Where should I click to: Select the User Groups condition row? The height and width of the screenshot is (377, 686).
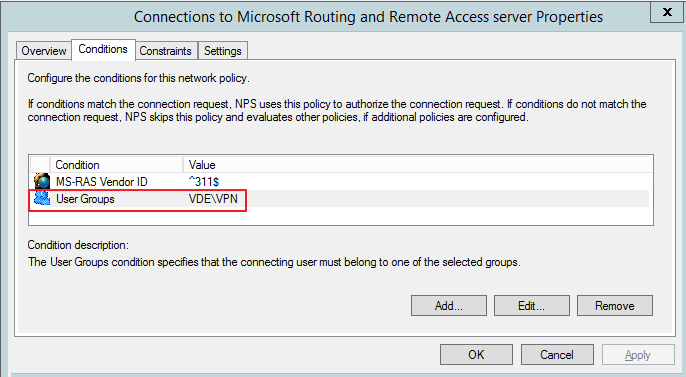340,199
